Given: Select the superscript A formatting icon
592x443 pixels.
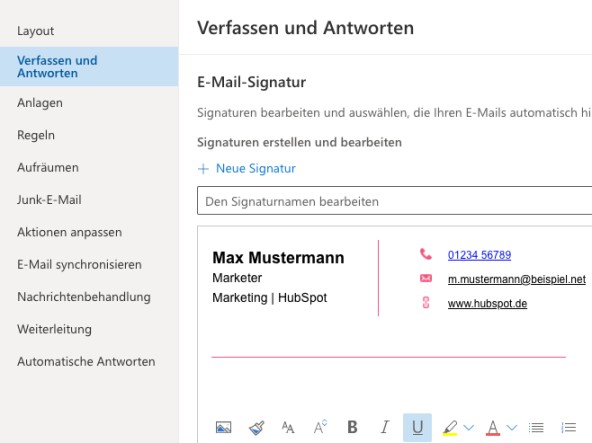Looking at the screenshot, I should (320, 427).
